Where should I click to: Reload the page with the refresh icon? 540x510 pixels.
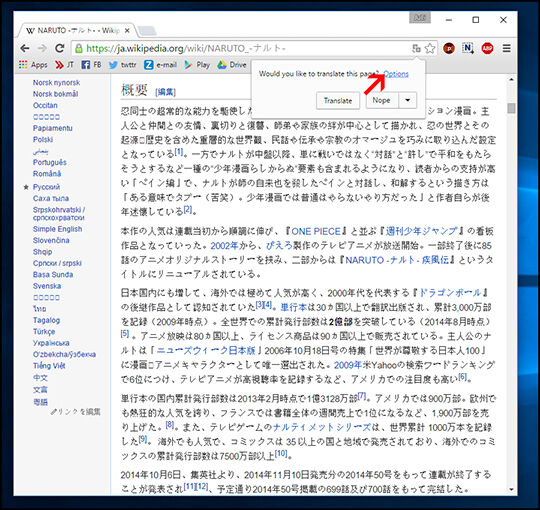point(60,48)
